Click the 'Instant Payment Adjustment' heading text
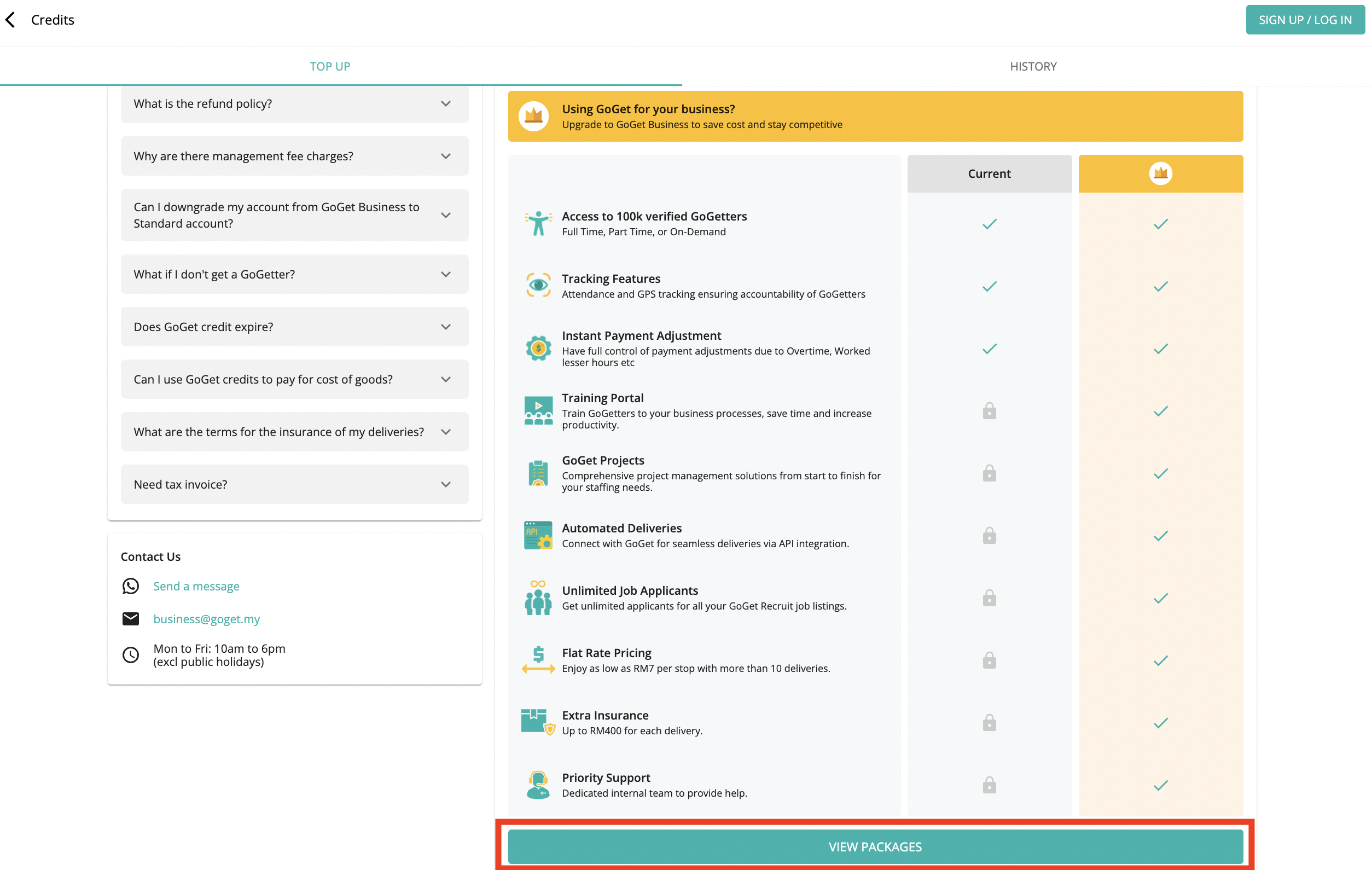Image resolution: width=1372 pixels, height=870 pixels. coord(641,335)
